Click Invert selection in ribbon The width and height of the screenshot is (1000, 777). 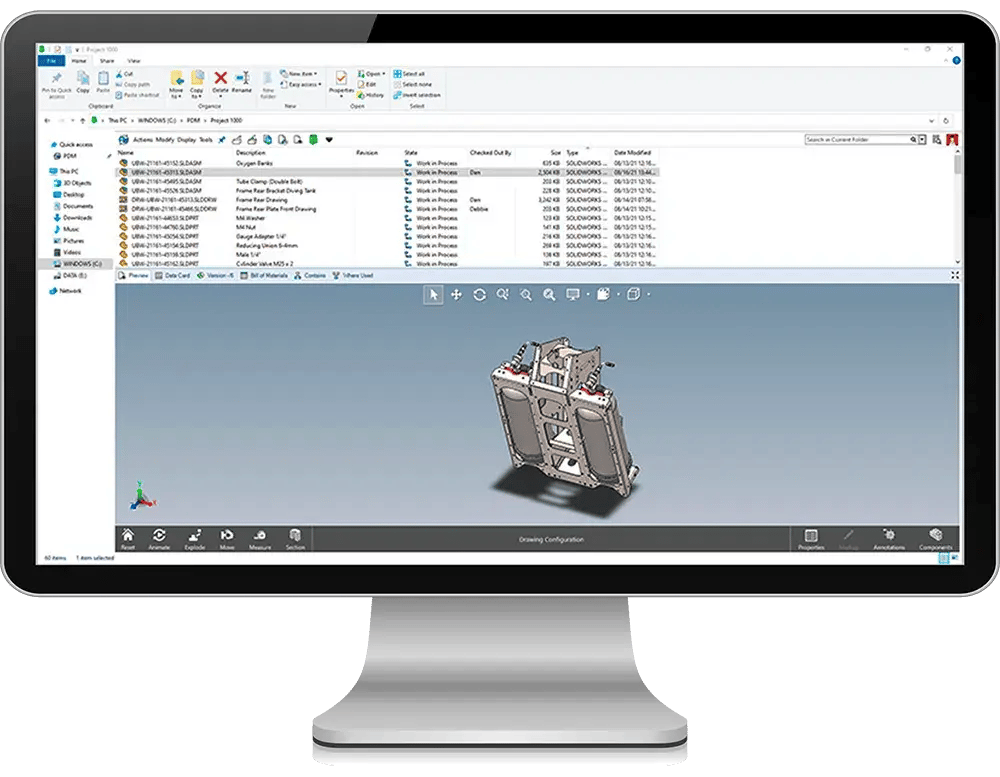pos(416,95)
